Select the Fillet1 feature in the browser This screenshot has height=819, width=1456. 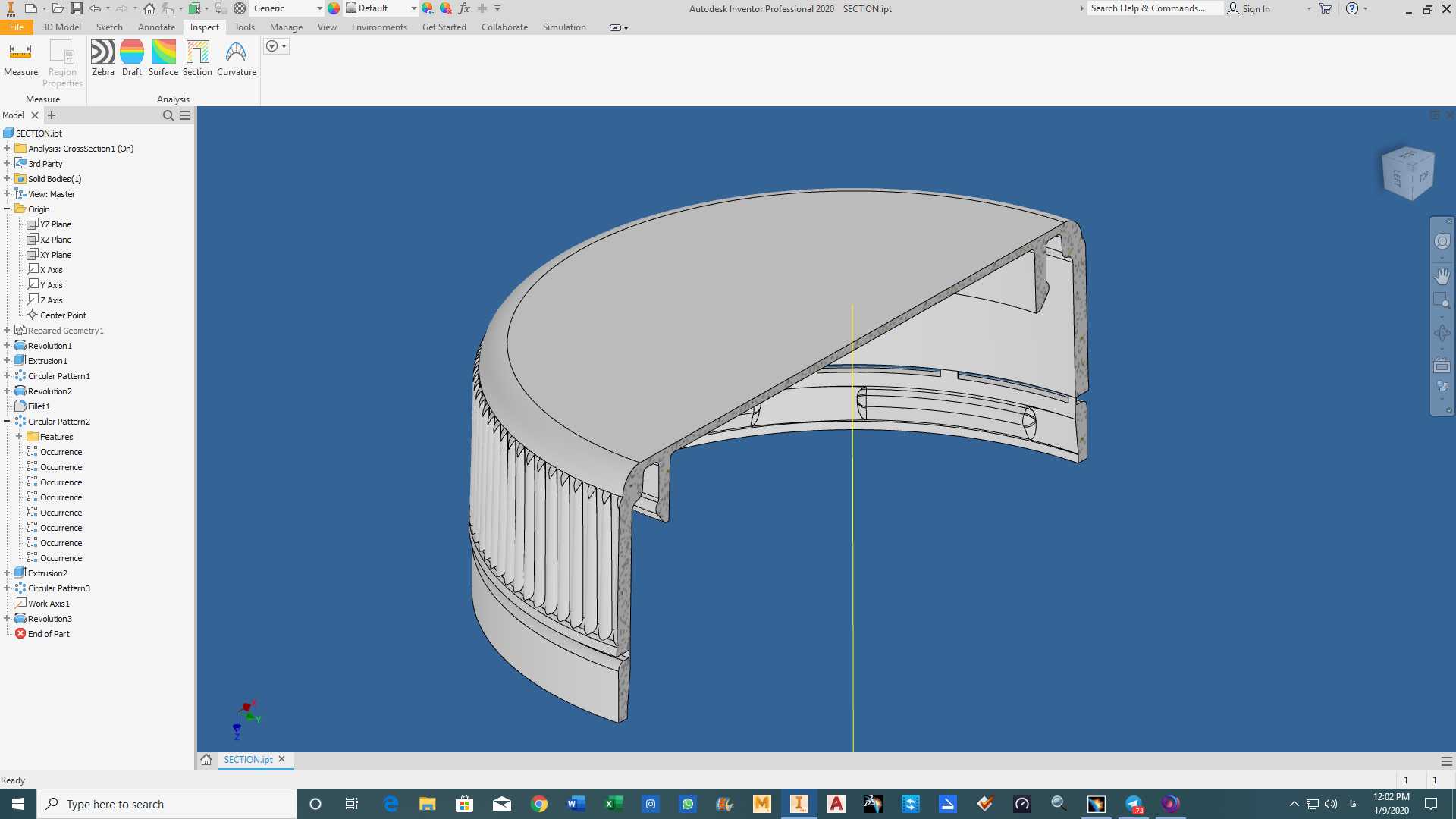[39, 406]
